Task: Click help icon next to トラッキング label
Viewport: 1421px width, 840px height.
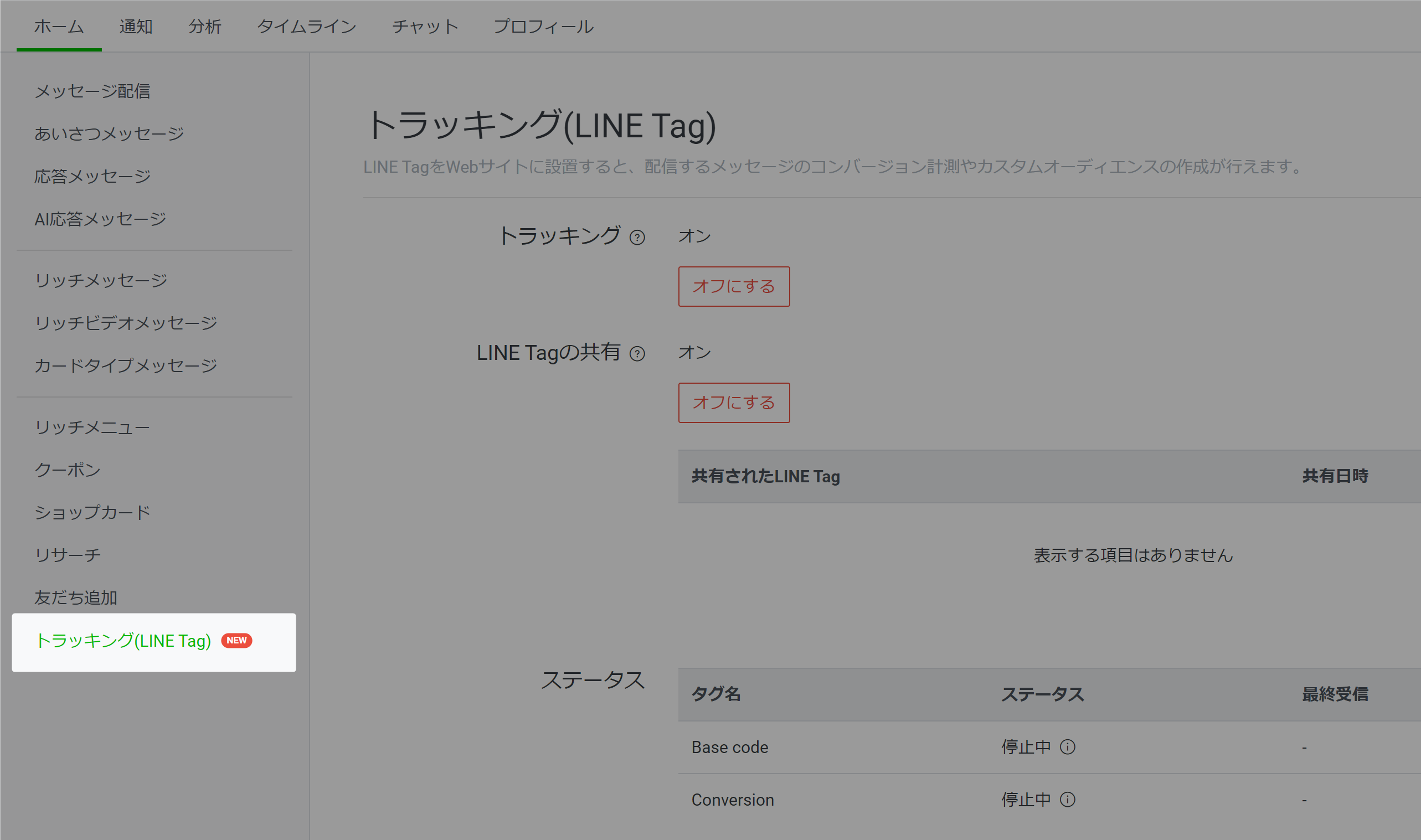Action: (x=637, y=238)
